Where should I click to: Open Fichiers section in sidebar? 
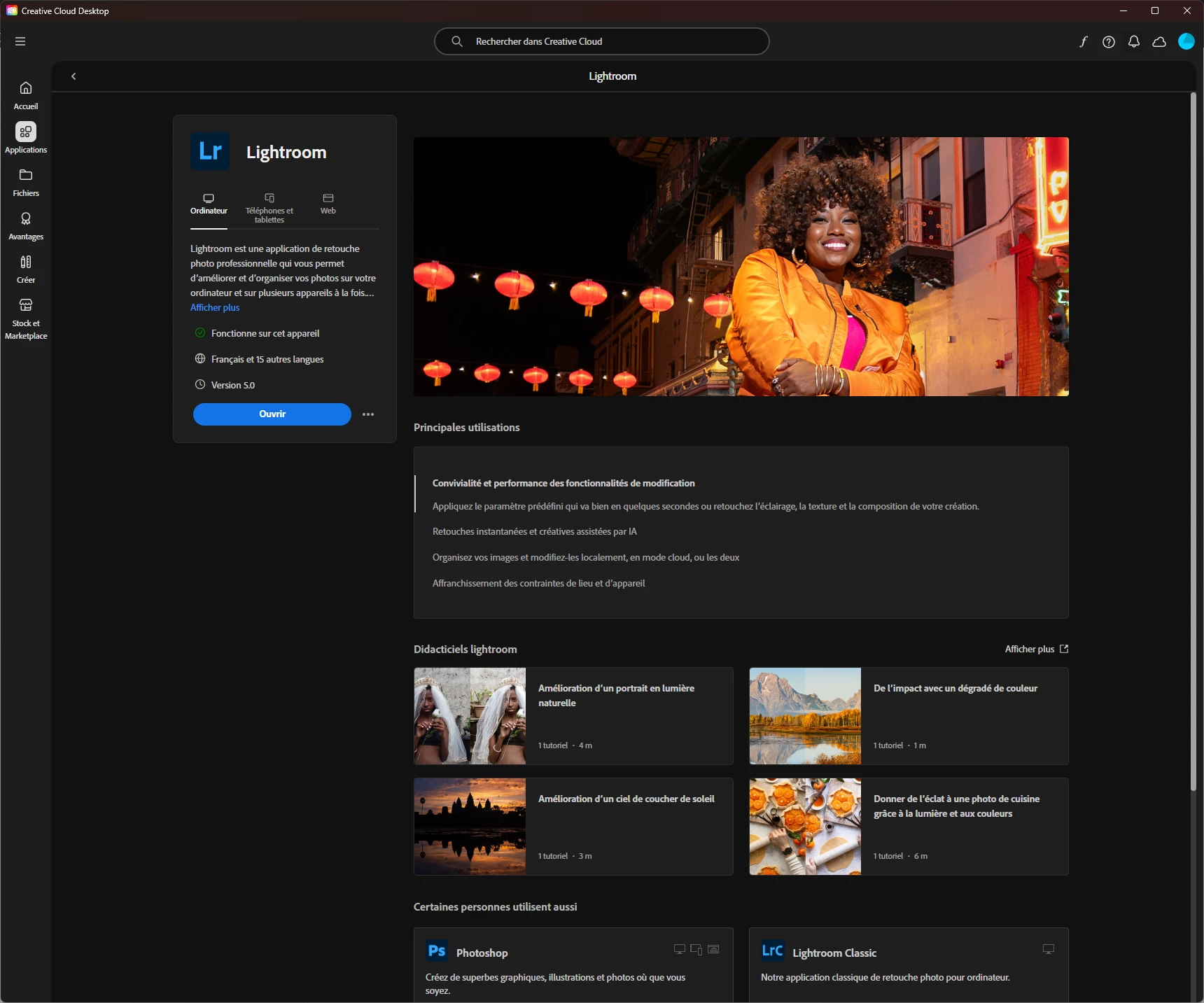pos(26,183)
